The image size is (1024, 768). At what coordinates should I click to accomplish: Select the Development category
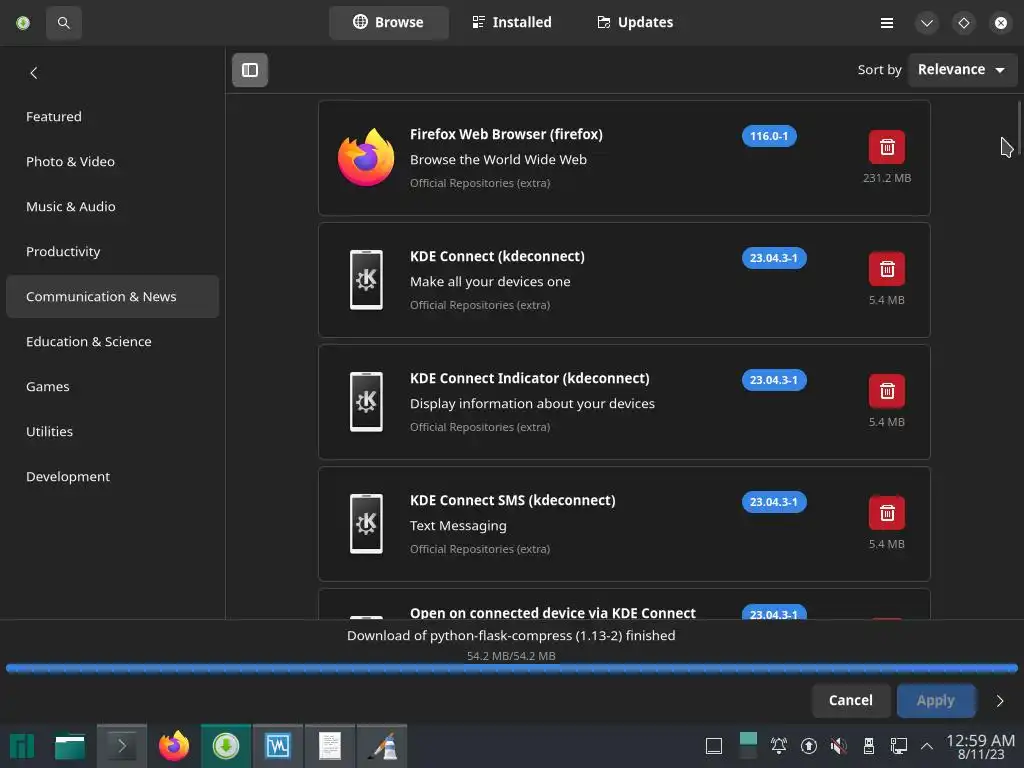(x=112, y=477)
